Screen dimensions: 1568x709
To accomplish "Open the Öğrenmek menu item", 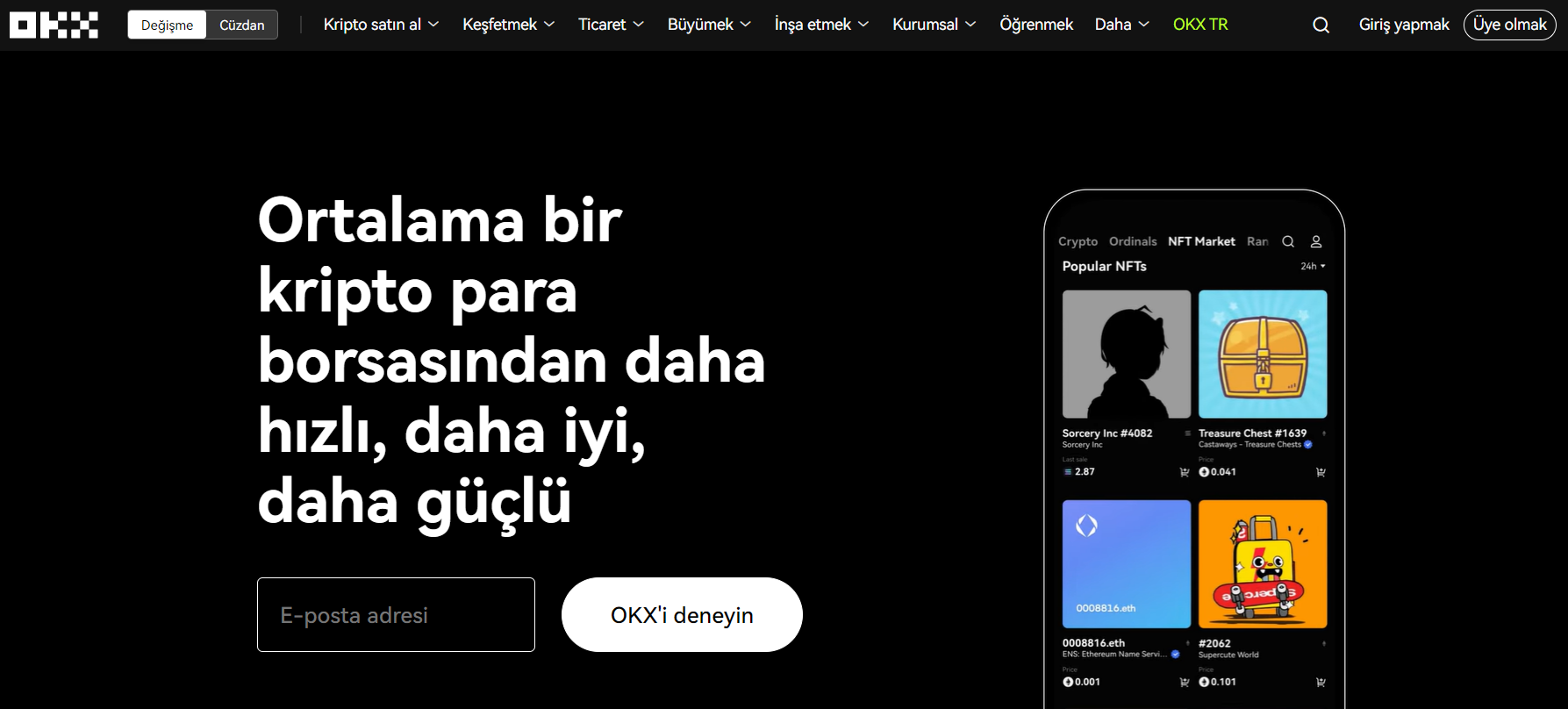I will click(1036, 25).
